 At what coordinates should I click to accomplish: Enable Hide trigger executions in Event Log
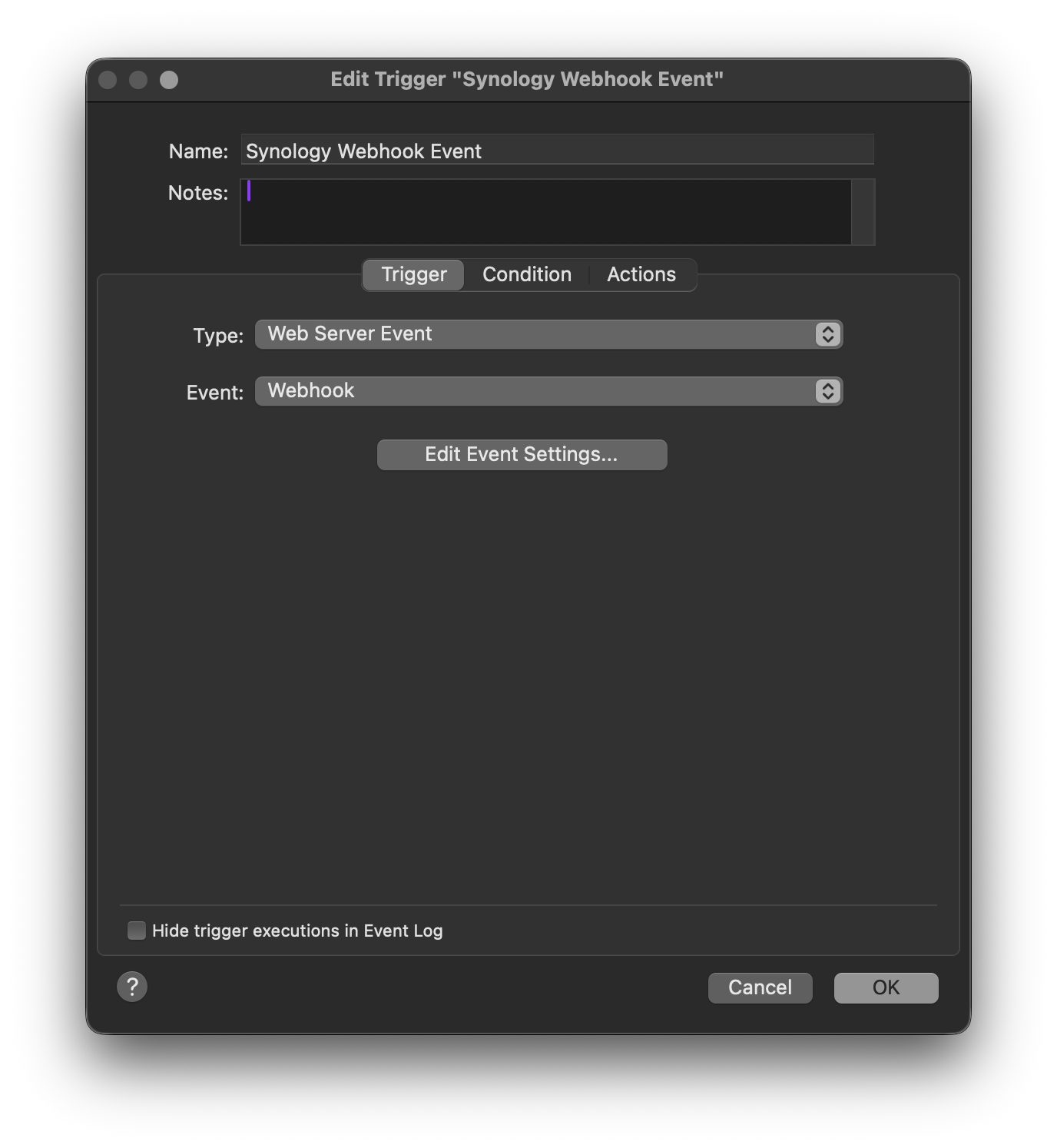[137, 931]
